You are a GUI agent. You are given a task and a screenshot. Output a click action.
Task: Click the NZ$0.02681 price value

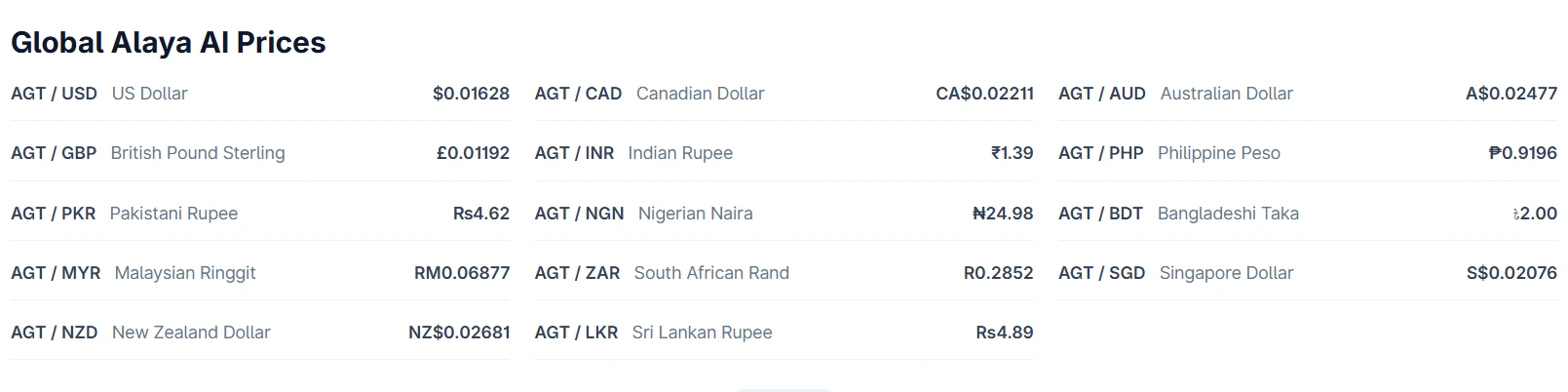coord(459,333)
